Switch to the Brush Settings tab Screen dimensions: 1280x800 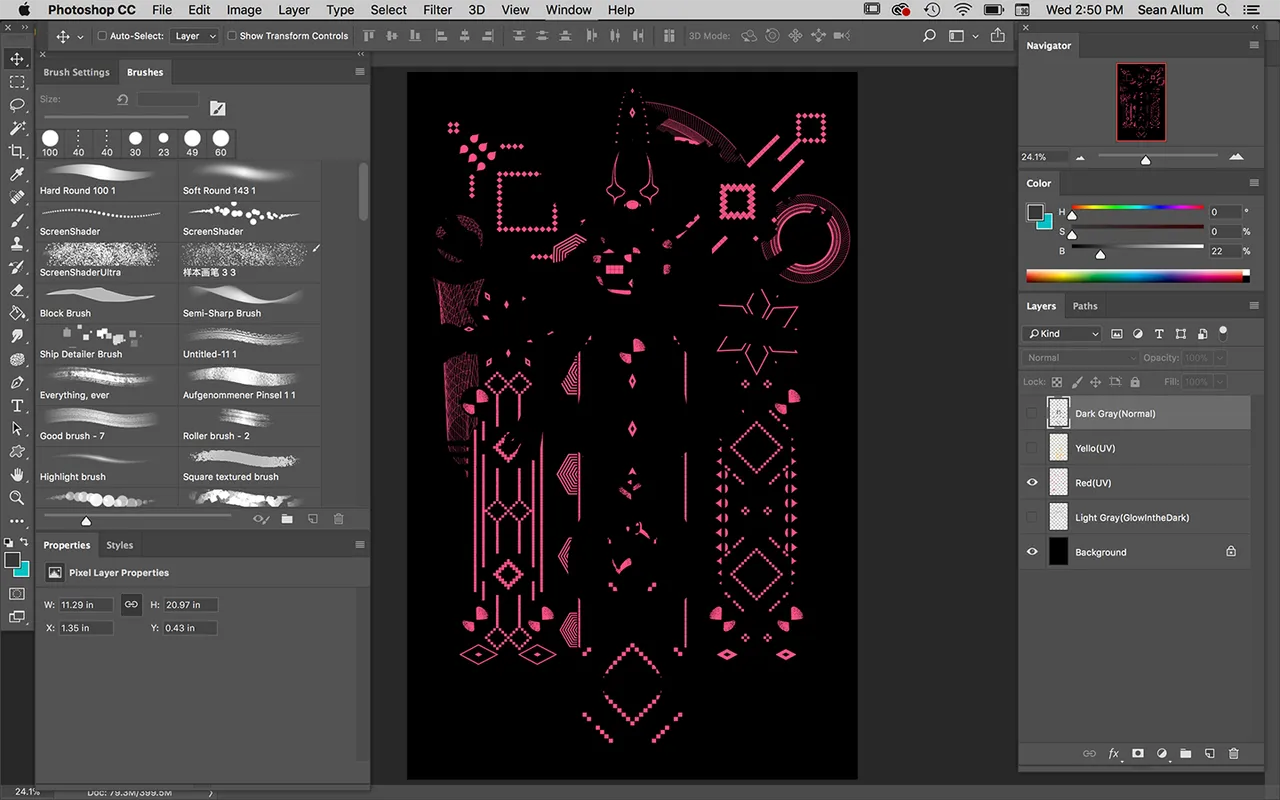77,72
